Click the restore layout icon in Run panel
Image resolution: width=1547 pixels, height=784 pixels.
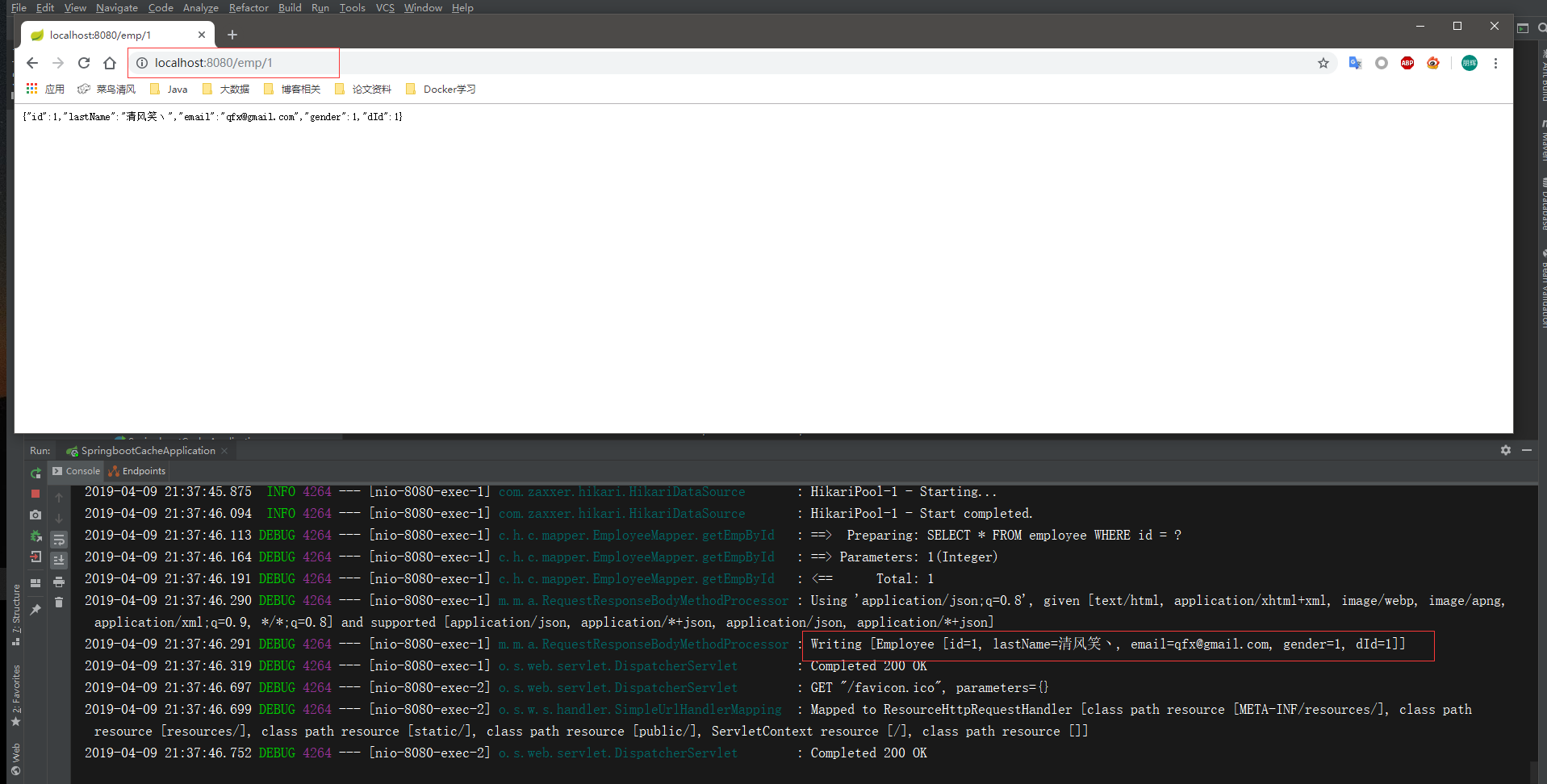[36, 582]
